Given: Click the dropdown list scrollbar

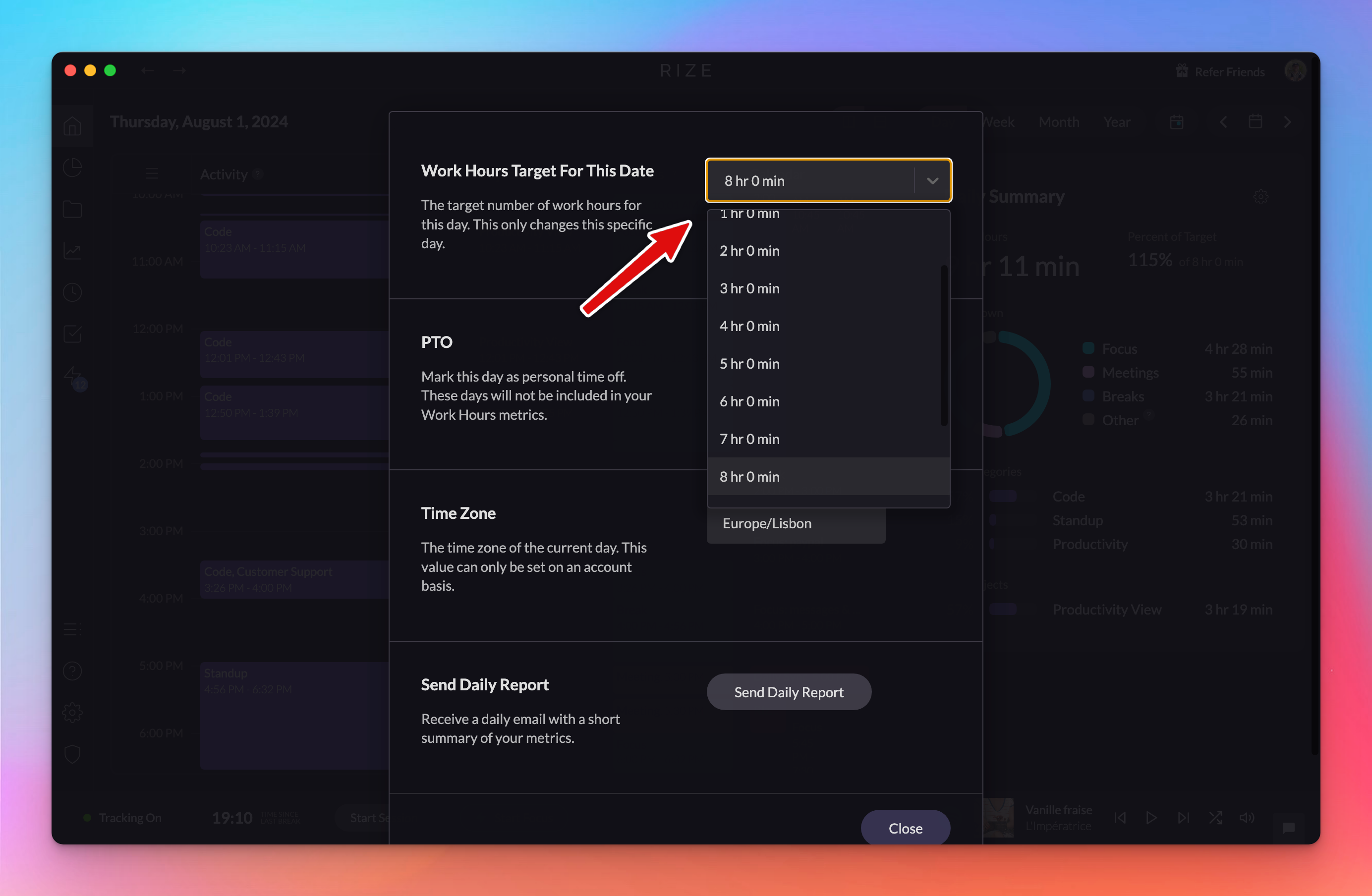Looking at the screenshot, I should pyautogui.click(x=944, y=345).
